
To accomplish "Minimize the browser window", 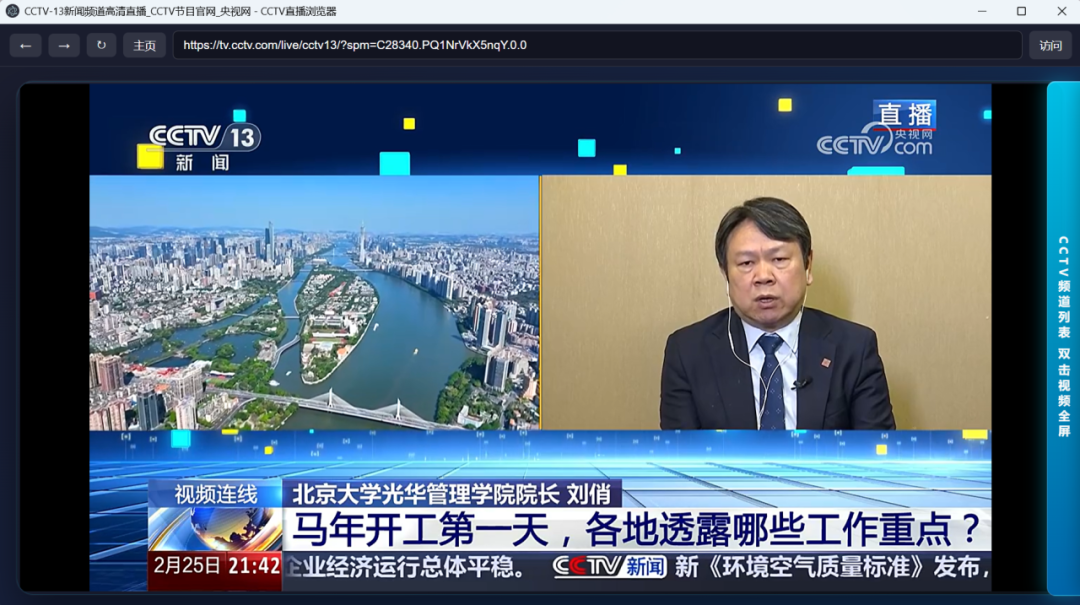I will tap(982, 11).
